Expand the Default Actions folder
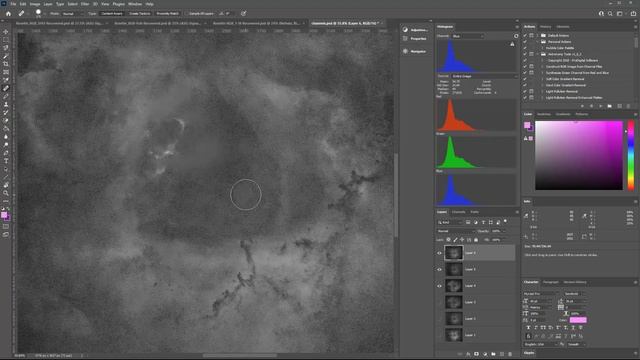 point(538,36)
